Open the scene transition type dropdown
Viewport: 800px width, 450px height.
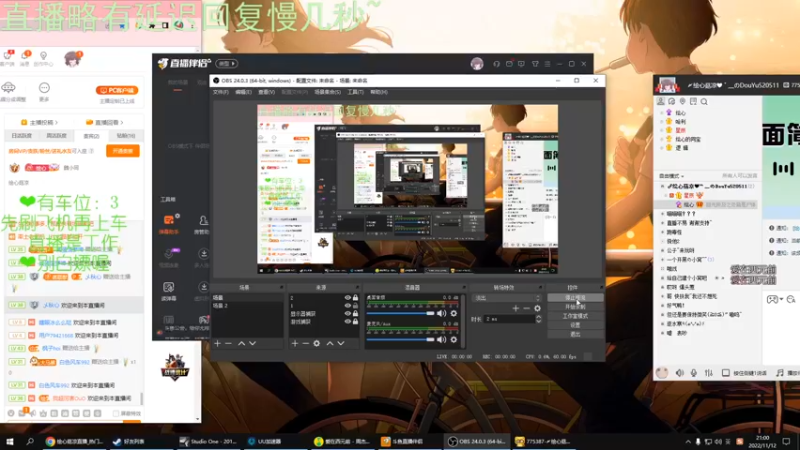coord(507,298)
